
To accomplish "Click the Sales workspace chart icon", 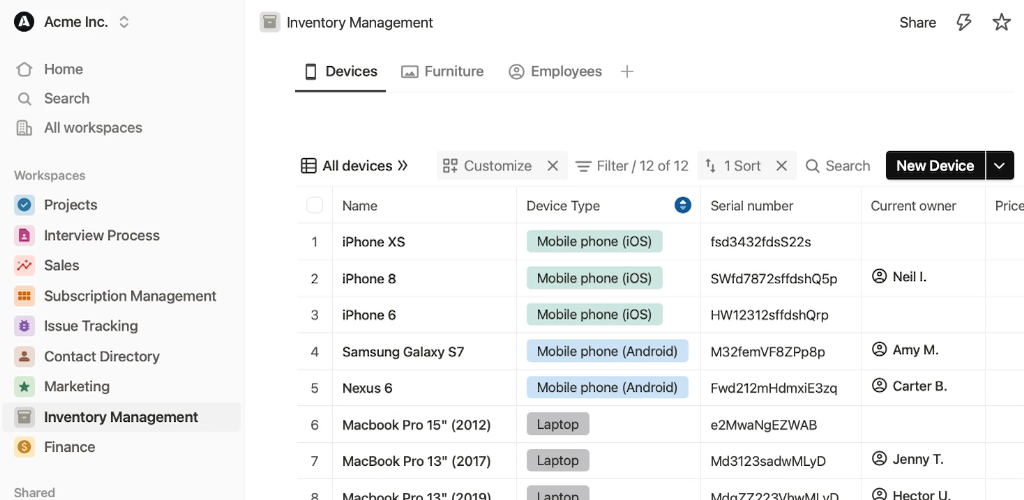I will tap(24, 266).
